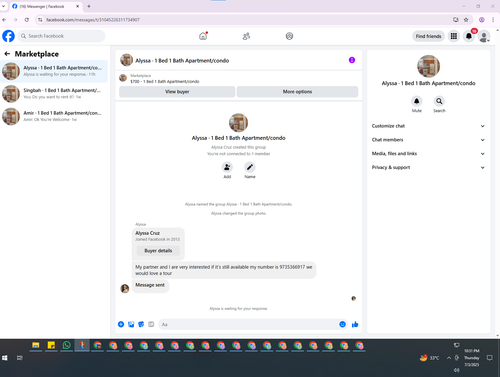Click the large Alyssa group photo in chat

pyautogui.click(x=238, y=123)
